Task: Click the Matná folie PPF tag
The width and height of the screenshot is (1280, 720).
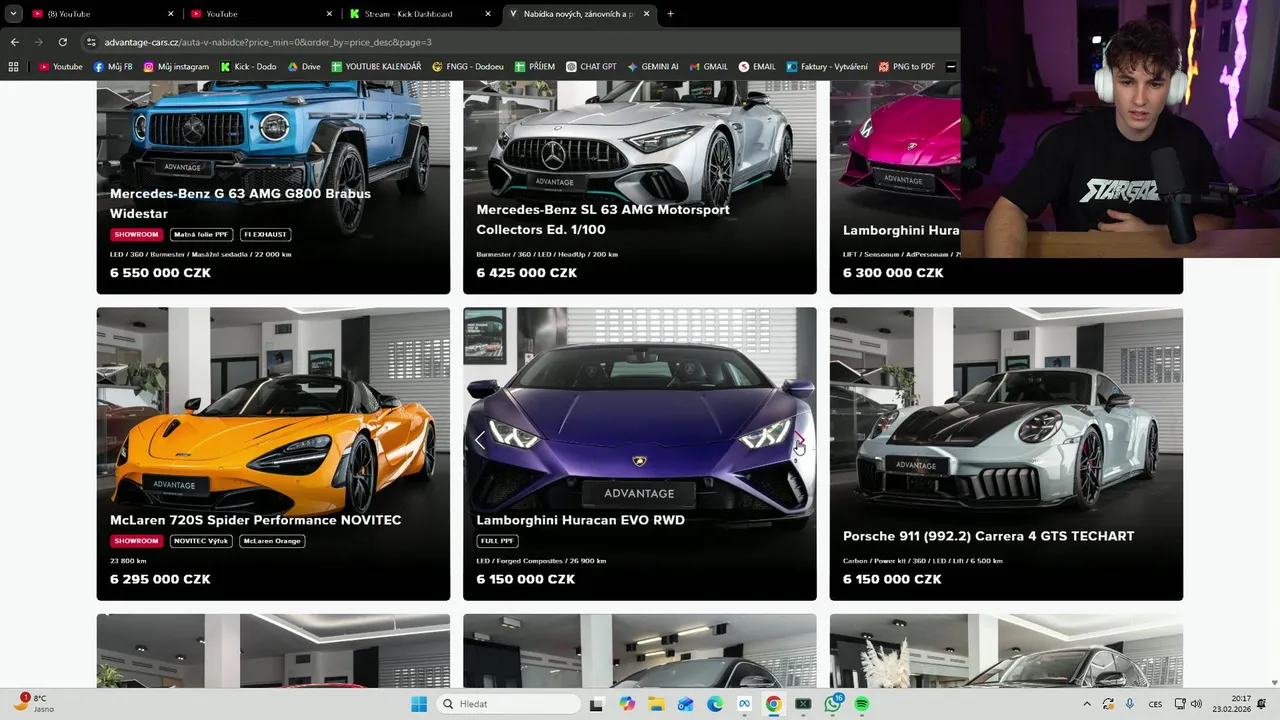Action: click(201, 234)
